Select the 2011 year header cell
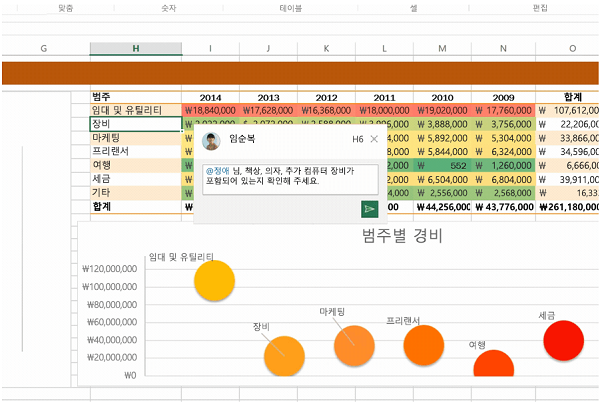This screenshot has height=405, width=600. 384,98
